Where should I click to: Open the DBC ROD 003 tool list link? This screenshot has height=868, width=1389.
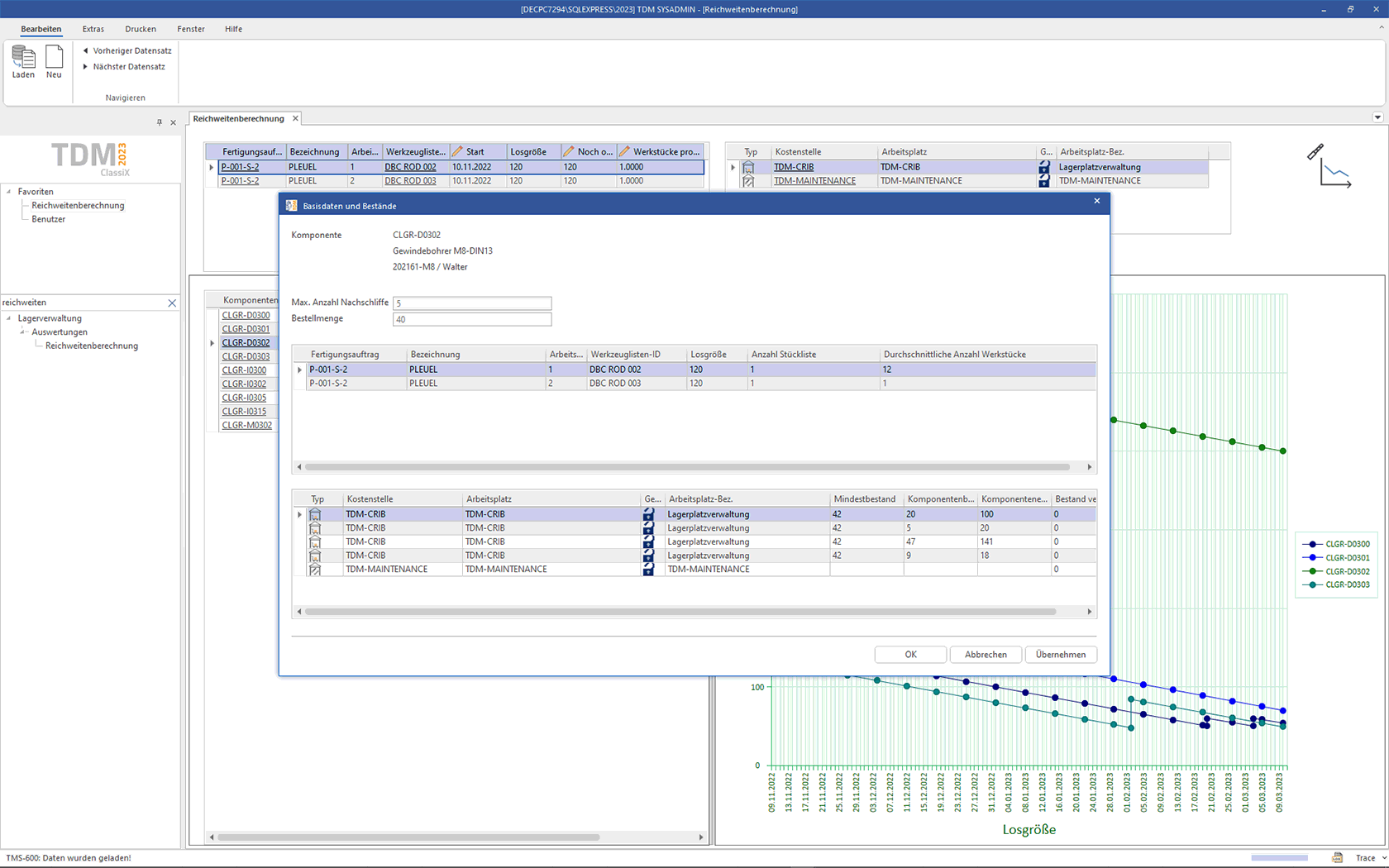click(x=410, y=181)
